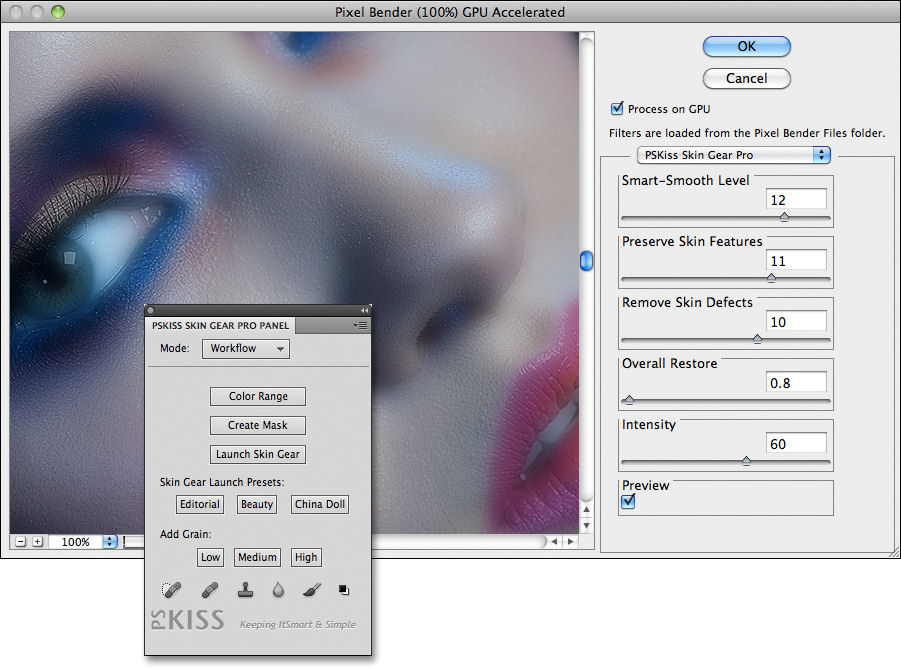Uncheck the Preview checkbox

(x=628, y=502)
